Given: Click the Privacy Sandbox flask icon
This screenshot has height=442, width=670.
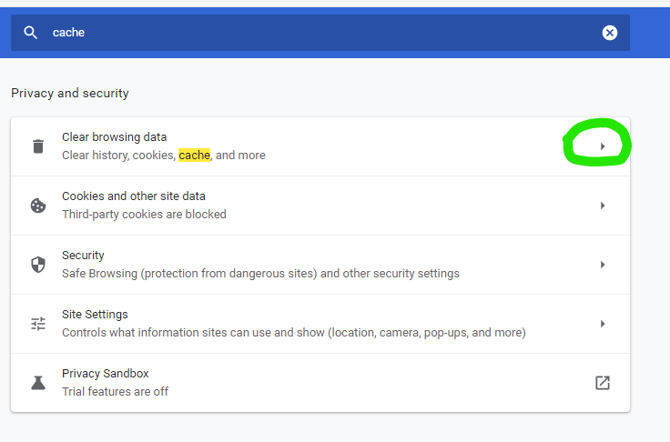Looking at the screenshot, I should tap(38, 382).
